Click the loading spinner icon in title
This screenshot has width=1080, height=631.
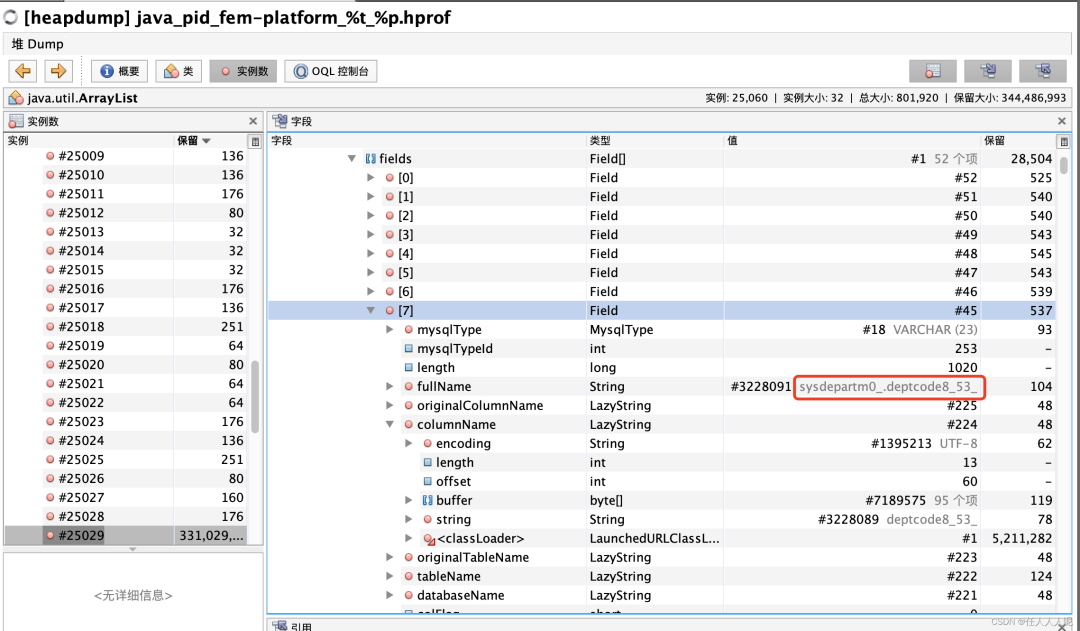coord(10,17)
